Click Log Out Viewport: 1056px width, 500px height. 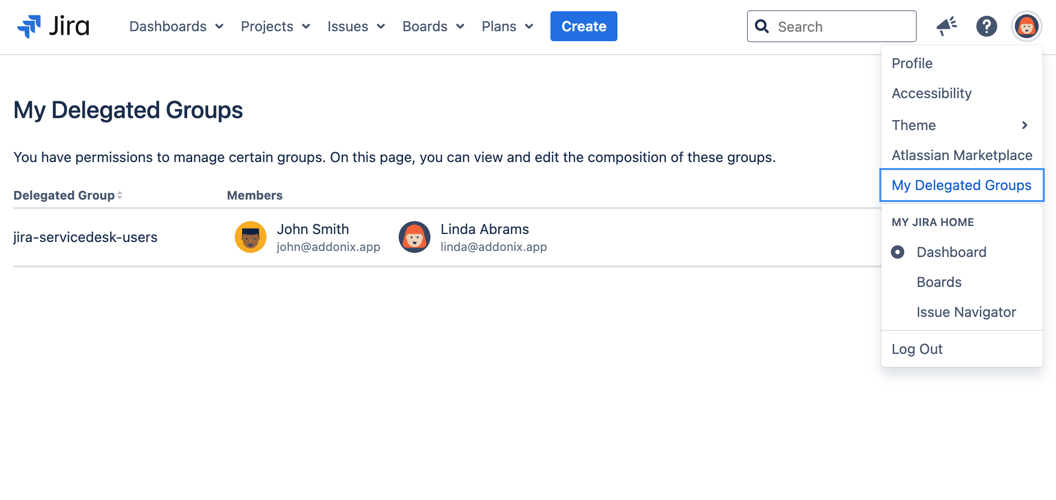pos(962,349)
